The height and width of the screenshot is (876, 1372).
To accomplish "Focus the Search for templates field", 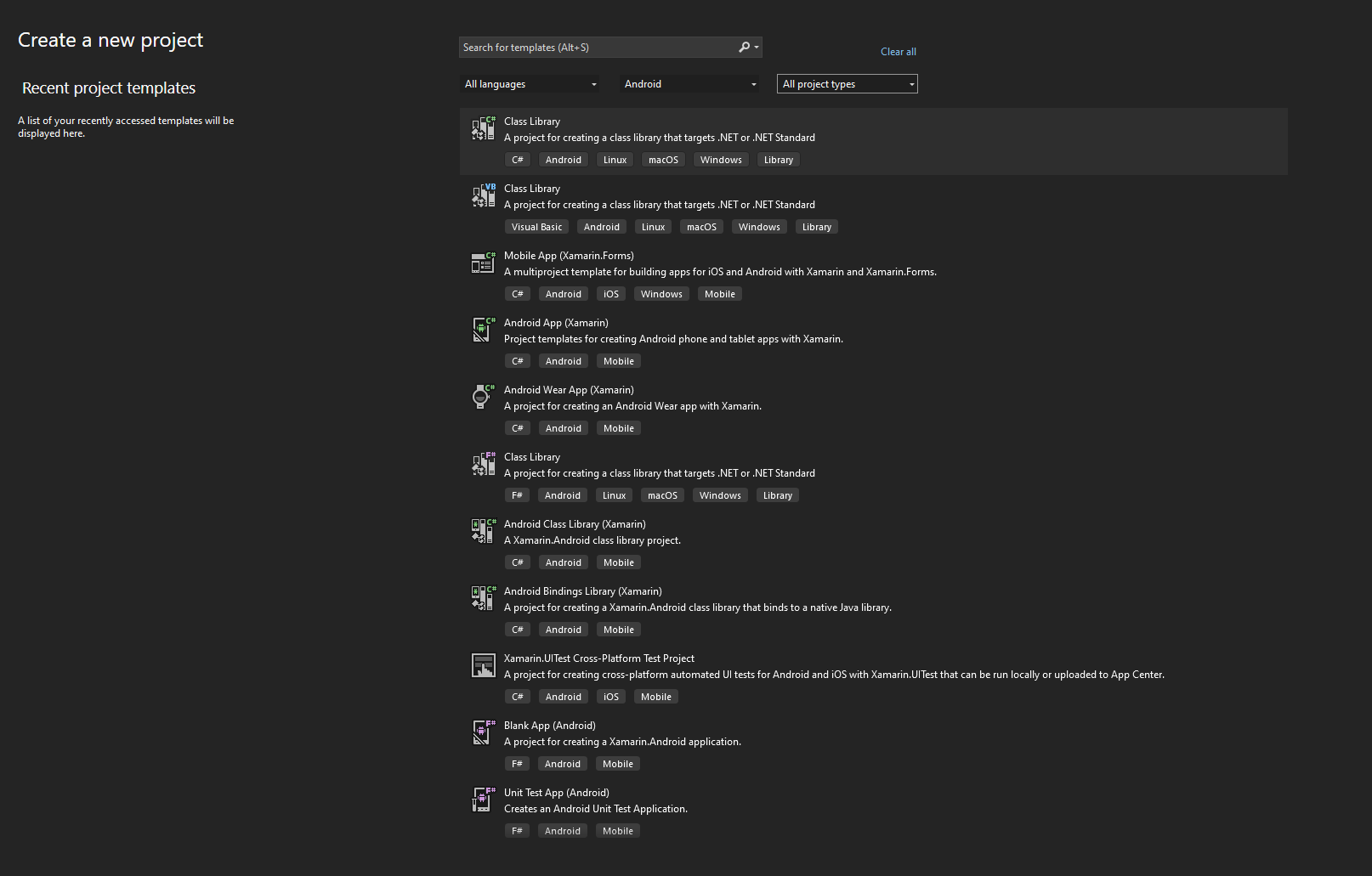I will coord(610,48).
